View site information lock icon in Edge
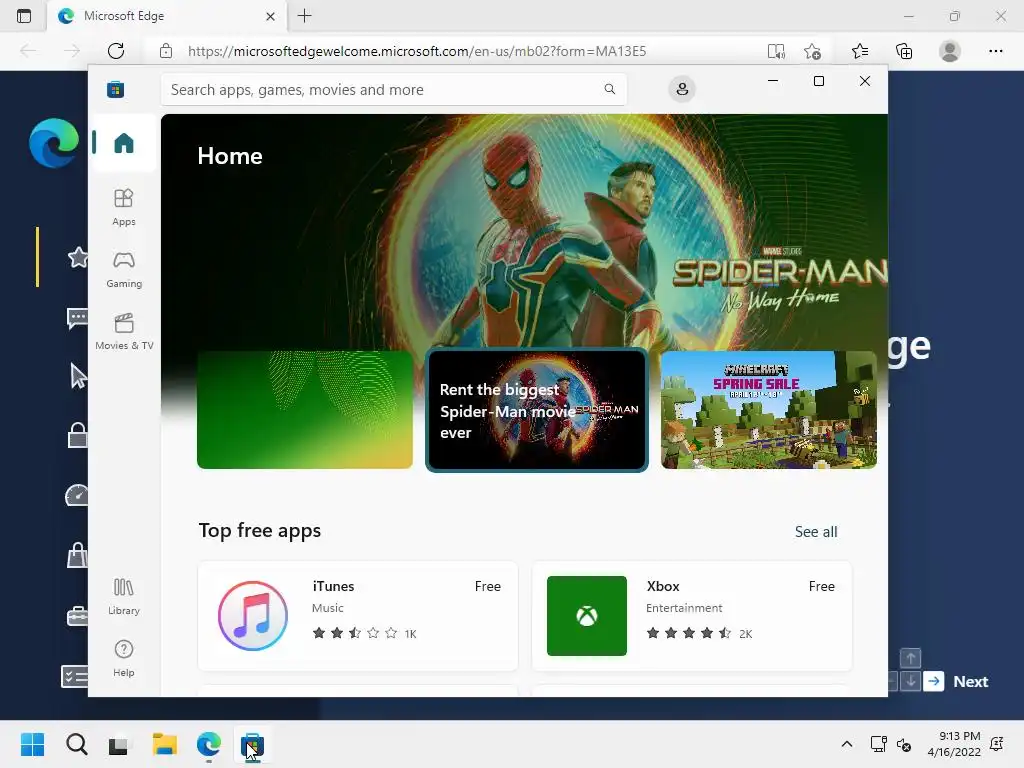This screenshot has width=1024, height=768. 166,51
